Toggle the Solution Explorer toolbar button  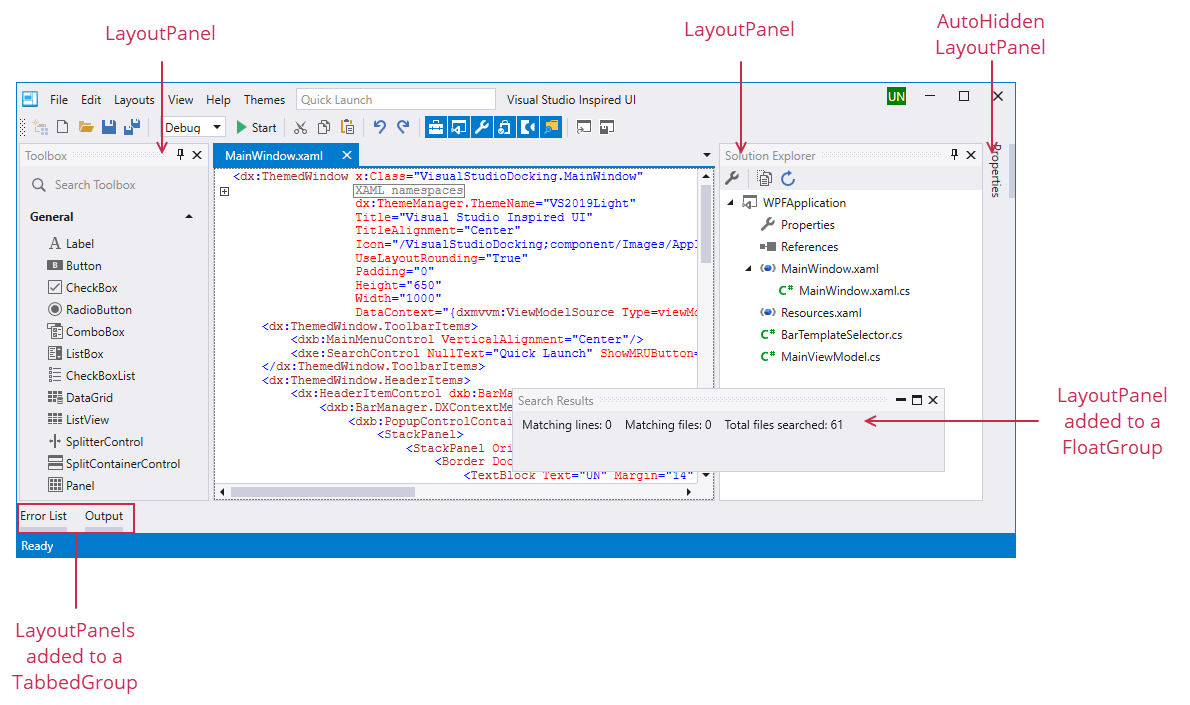(458, 127)
